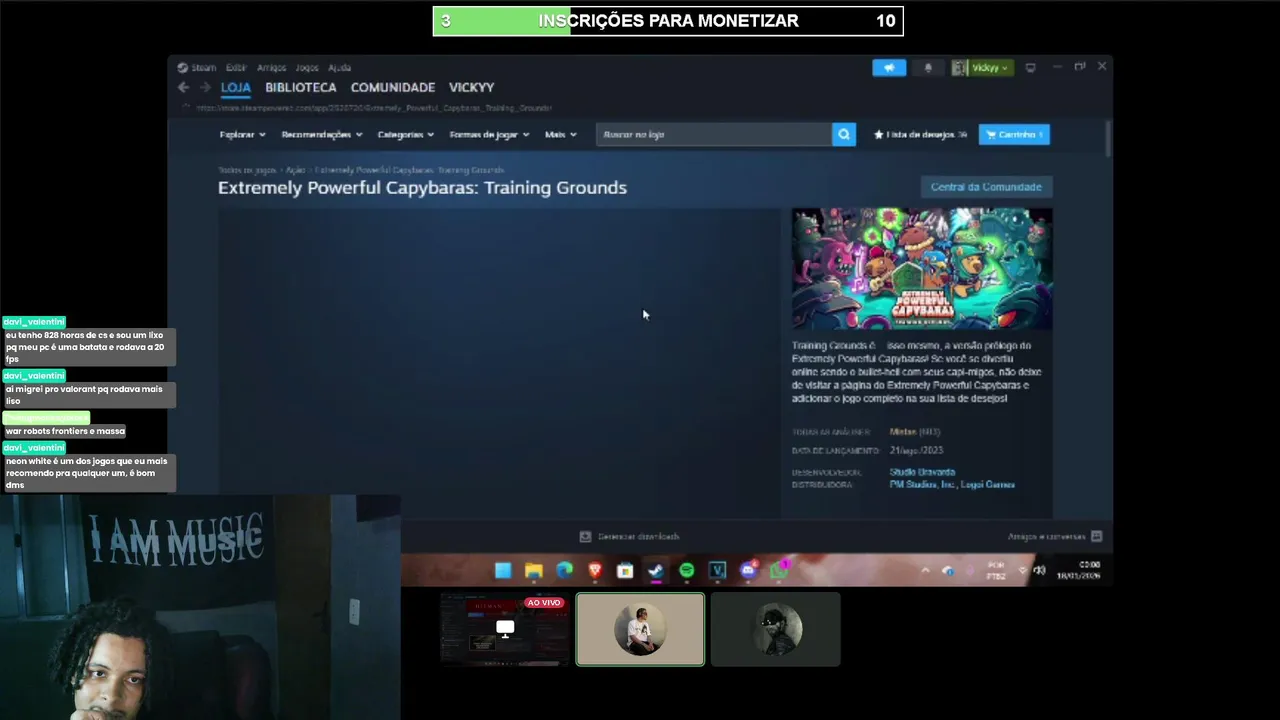The image size is (1280, 720).
Task: Switch to the COMUNIDADE tab
Action: 393,87
